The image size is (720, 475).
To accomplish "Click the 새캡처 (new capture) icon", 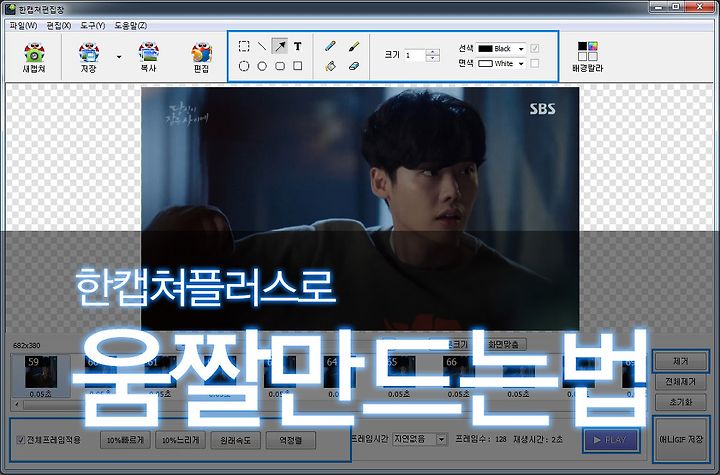I will point(34,57).
